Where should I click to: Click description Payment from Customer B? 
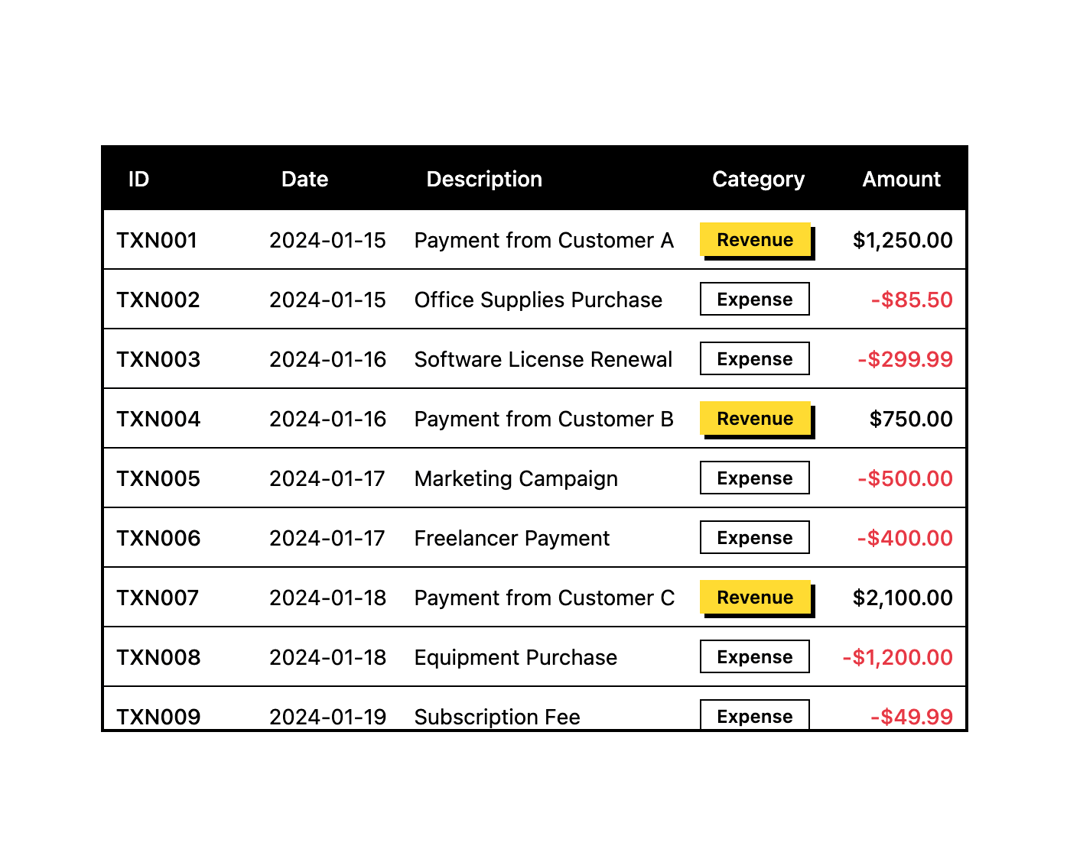[544, 419]
